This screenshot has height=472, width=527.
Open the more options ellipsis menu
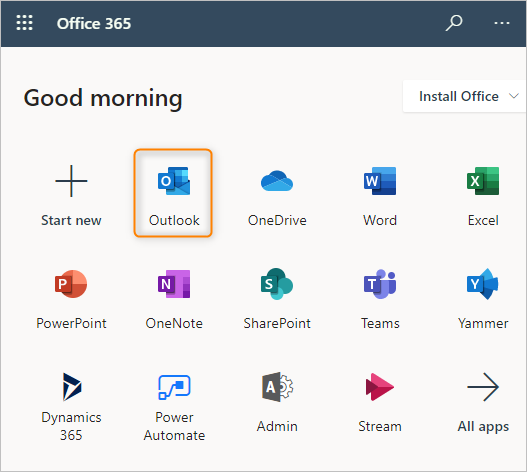501,23
